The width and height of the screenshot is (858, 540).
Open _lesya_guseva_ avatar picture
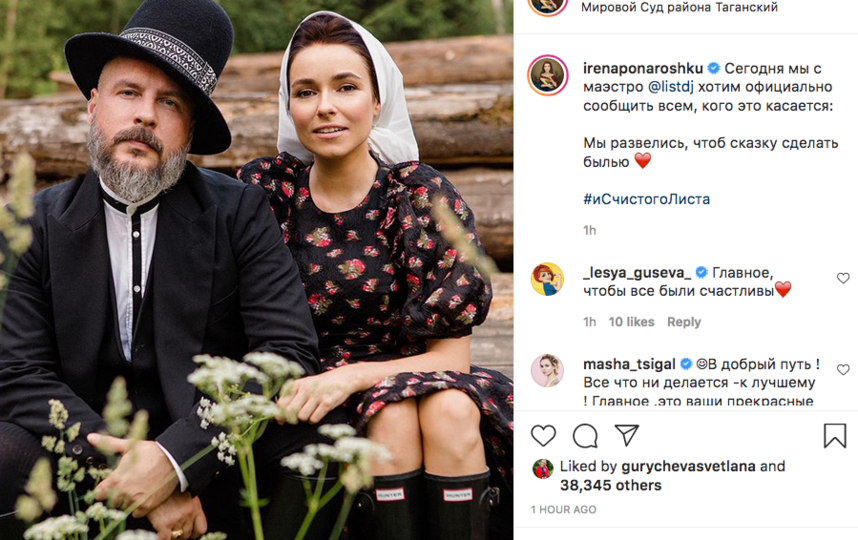(547, 279)
